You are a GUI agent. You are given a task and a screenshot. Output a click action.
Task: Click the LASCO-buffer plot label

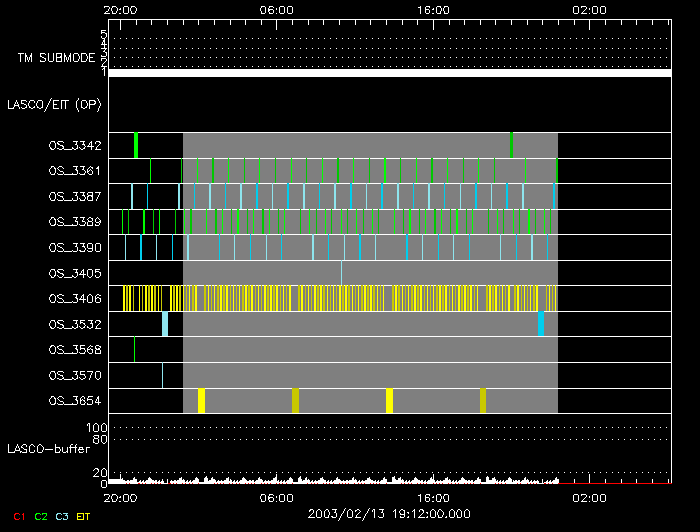(x=52, y=448)
